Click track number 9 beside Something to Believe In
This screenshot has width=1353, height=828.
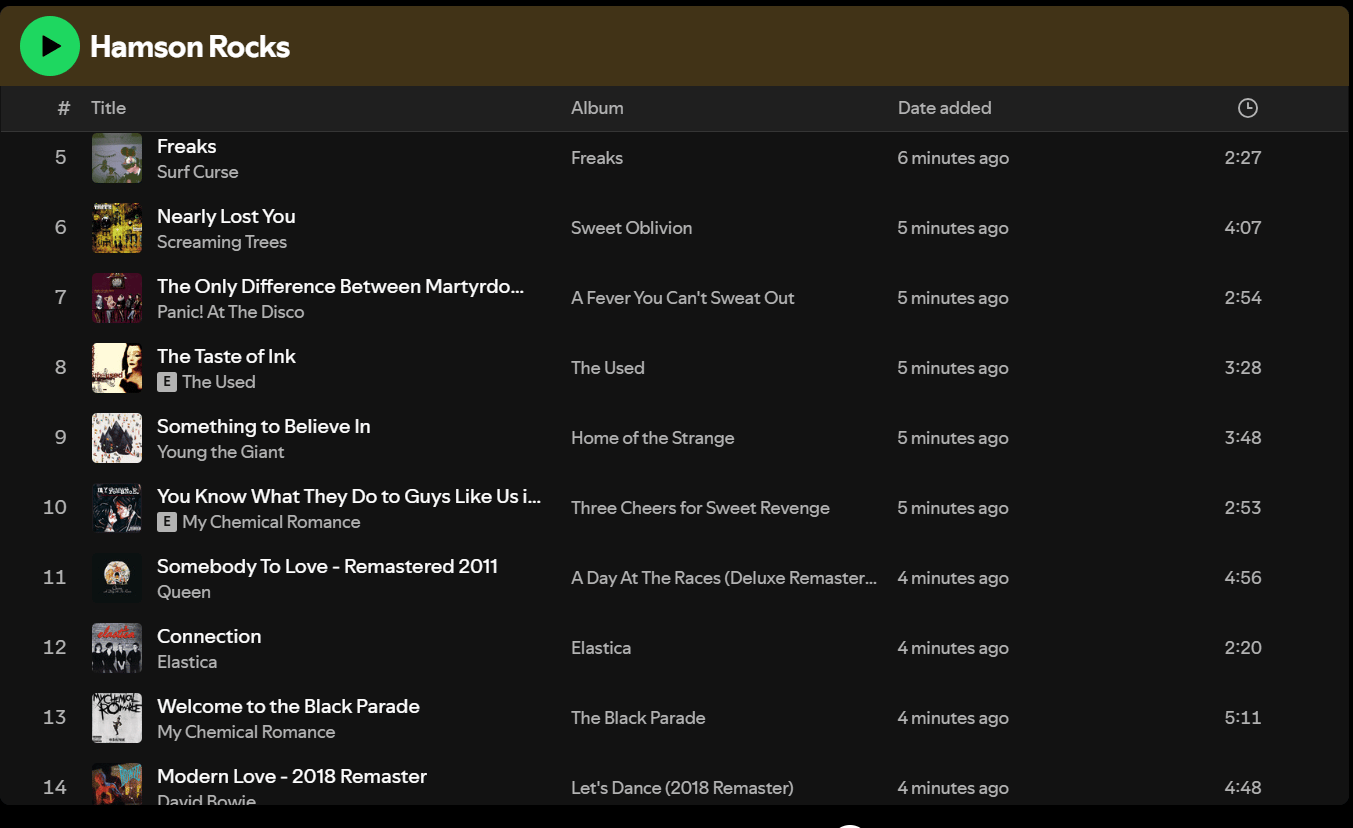point(61,438)
